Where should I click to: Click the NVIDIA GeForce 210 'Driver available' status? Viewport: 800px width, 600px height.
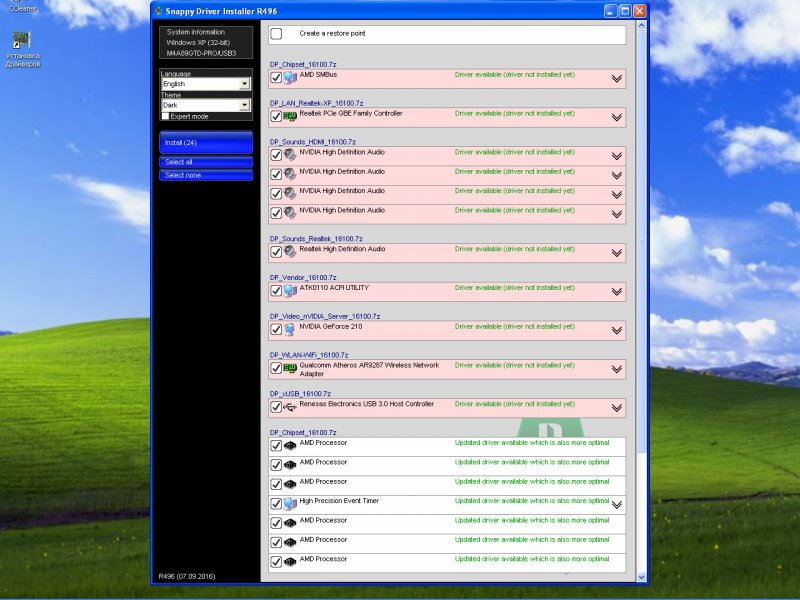tap(515, 327)
